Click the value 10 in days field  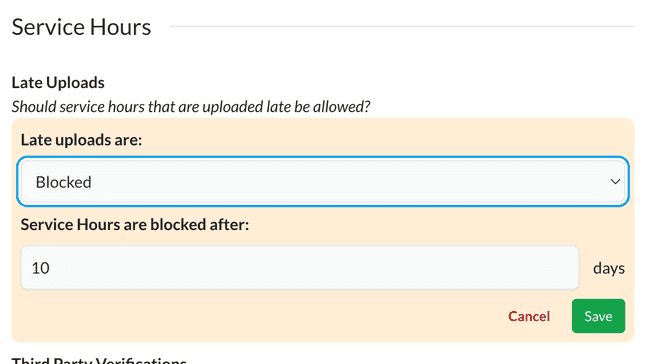point(41,268)
